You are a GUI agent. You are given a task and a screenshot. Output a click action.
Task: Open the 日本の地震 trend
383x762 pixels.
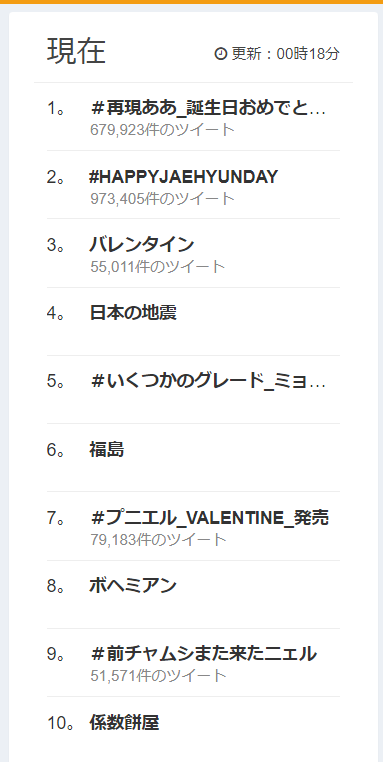coord(133,312)
